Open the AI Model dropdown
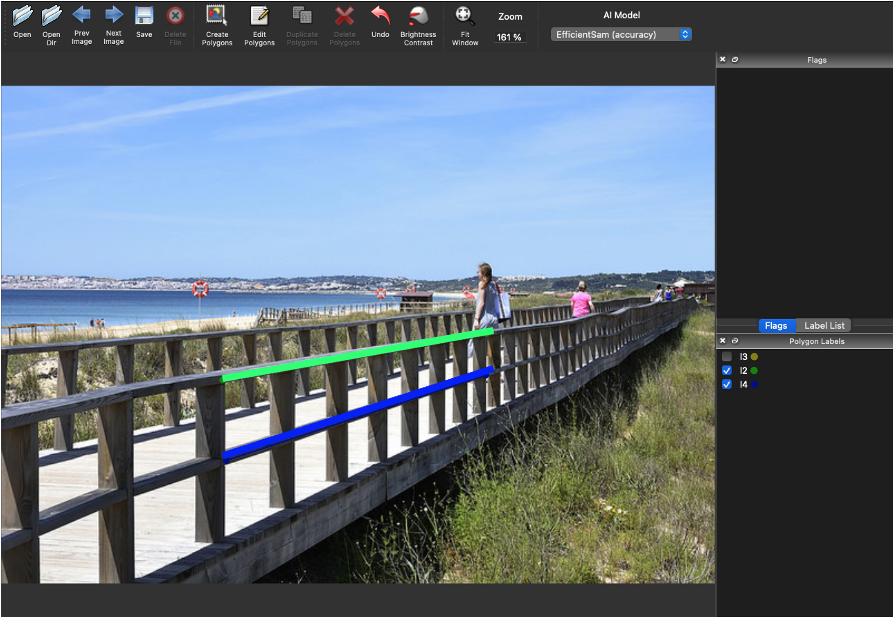This screenshot has width=894, height=617. point(621,34)
